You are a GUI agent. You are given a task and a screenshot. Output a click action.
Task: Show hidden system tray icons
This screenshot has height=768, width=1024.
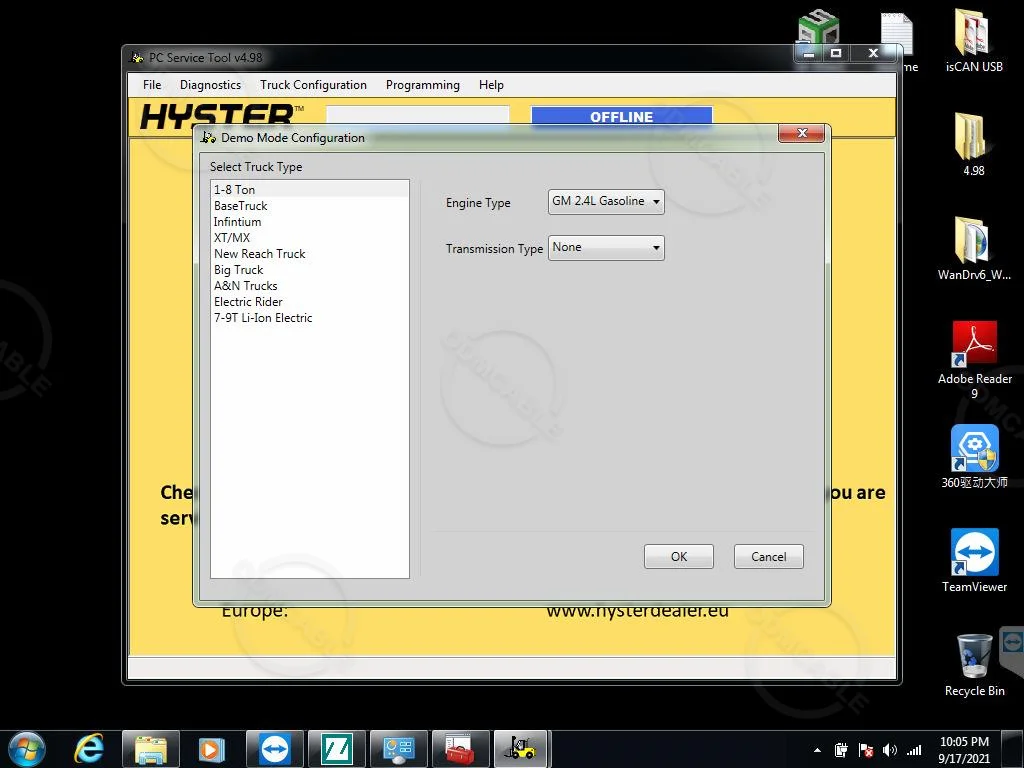pyautogui.click(x=817, y=750)
